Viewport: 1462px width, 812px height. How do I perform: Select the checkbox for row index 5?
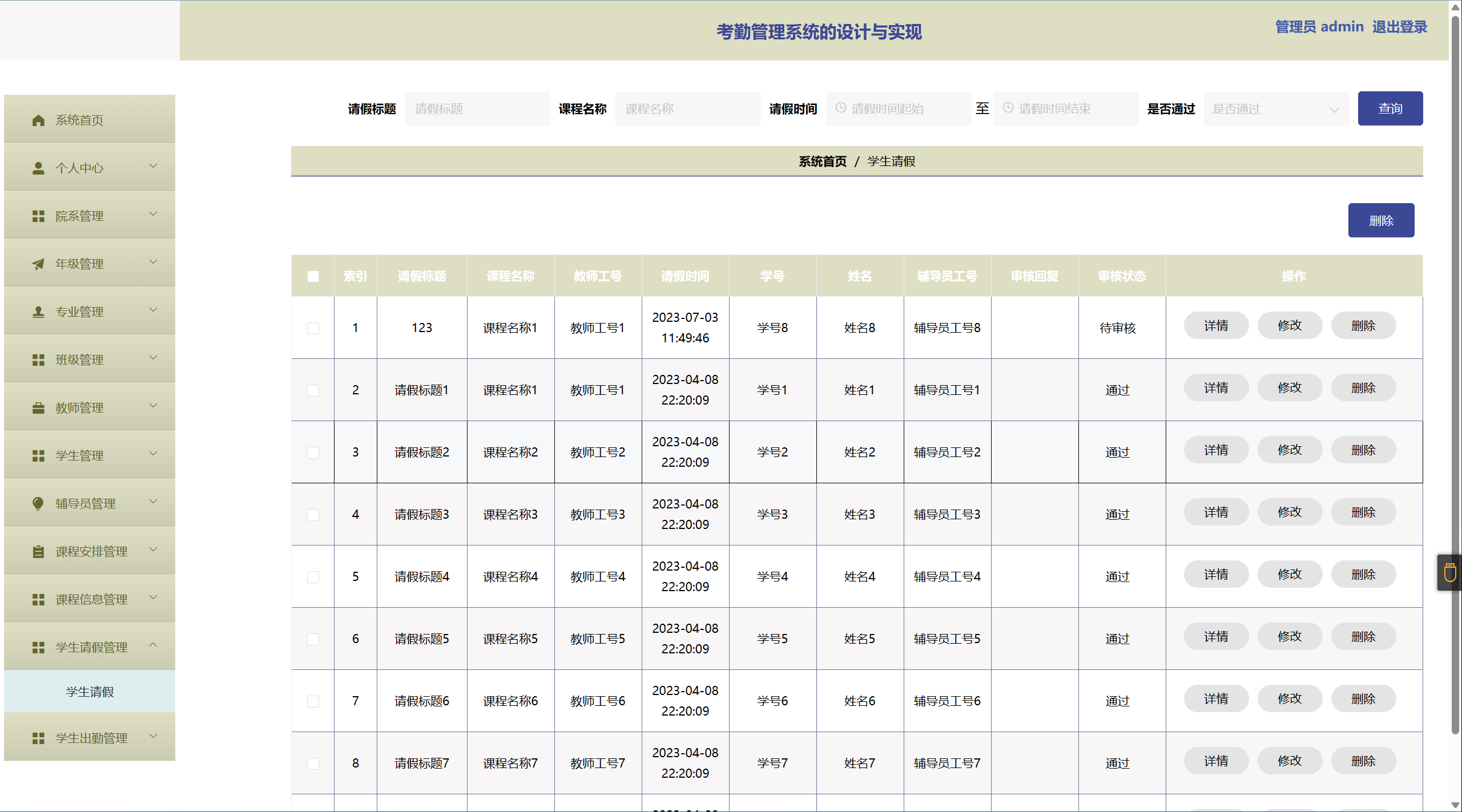pyautogui.click(x=313, y=577)
